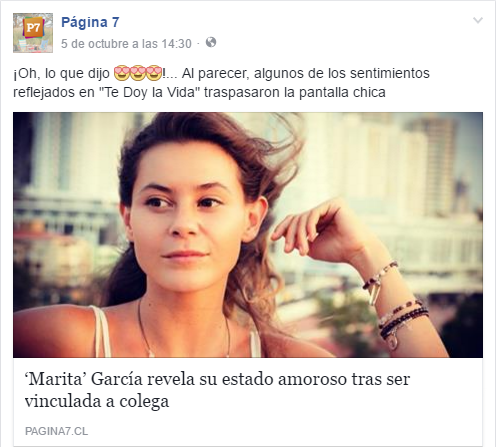Visit the Página 7 page name

[x=90, y=22]
